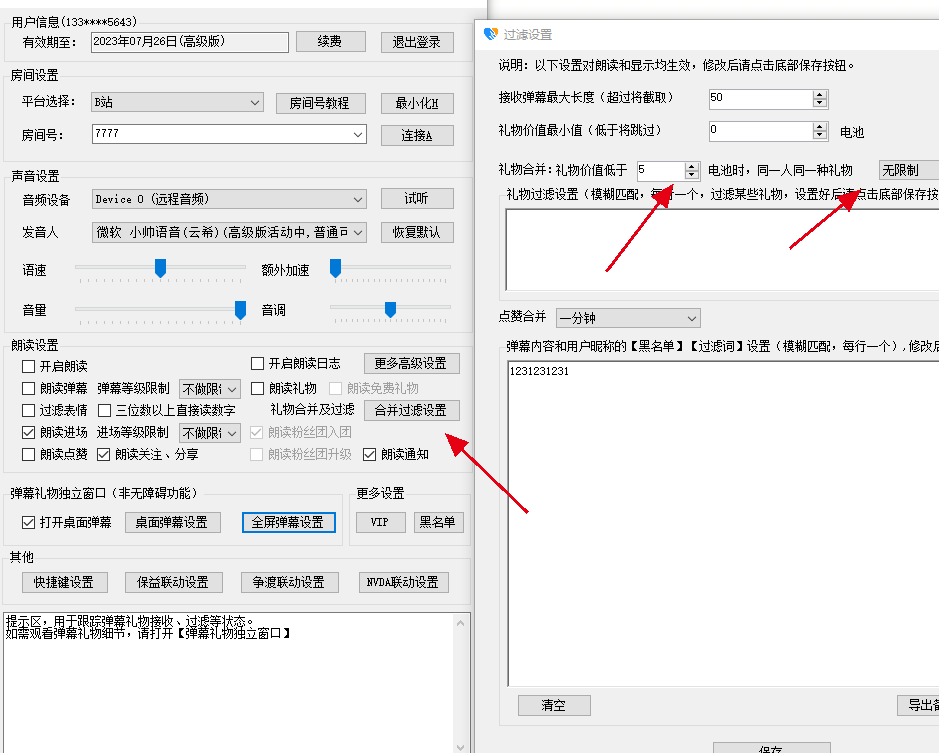
Task: Toggle the 过滤表情 checkbox
Action: point(28,410)
